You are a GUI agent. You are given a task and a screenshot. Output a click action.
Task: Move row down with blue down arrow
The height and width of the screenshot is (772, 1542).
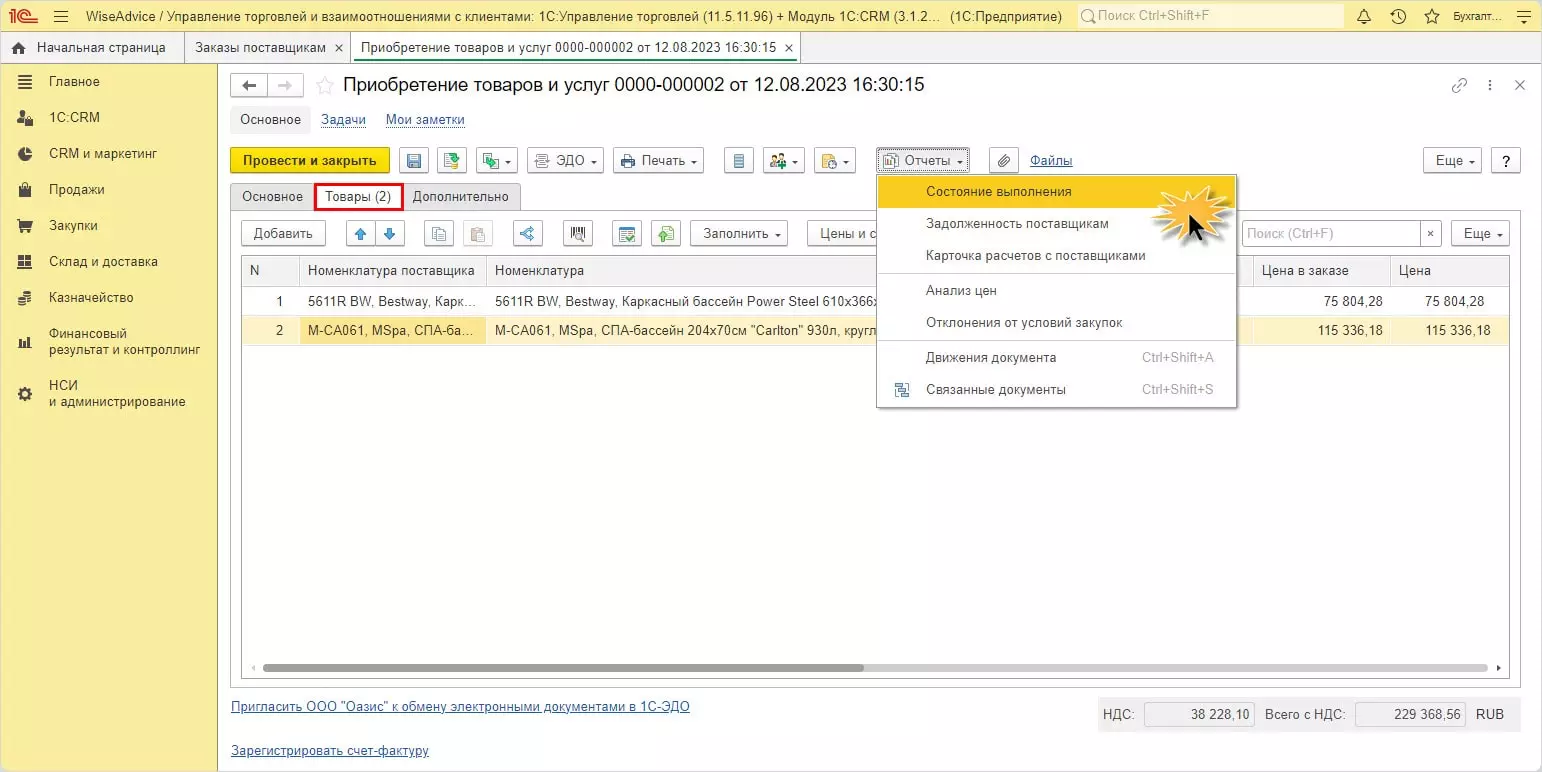pos(389,234)
